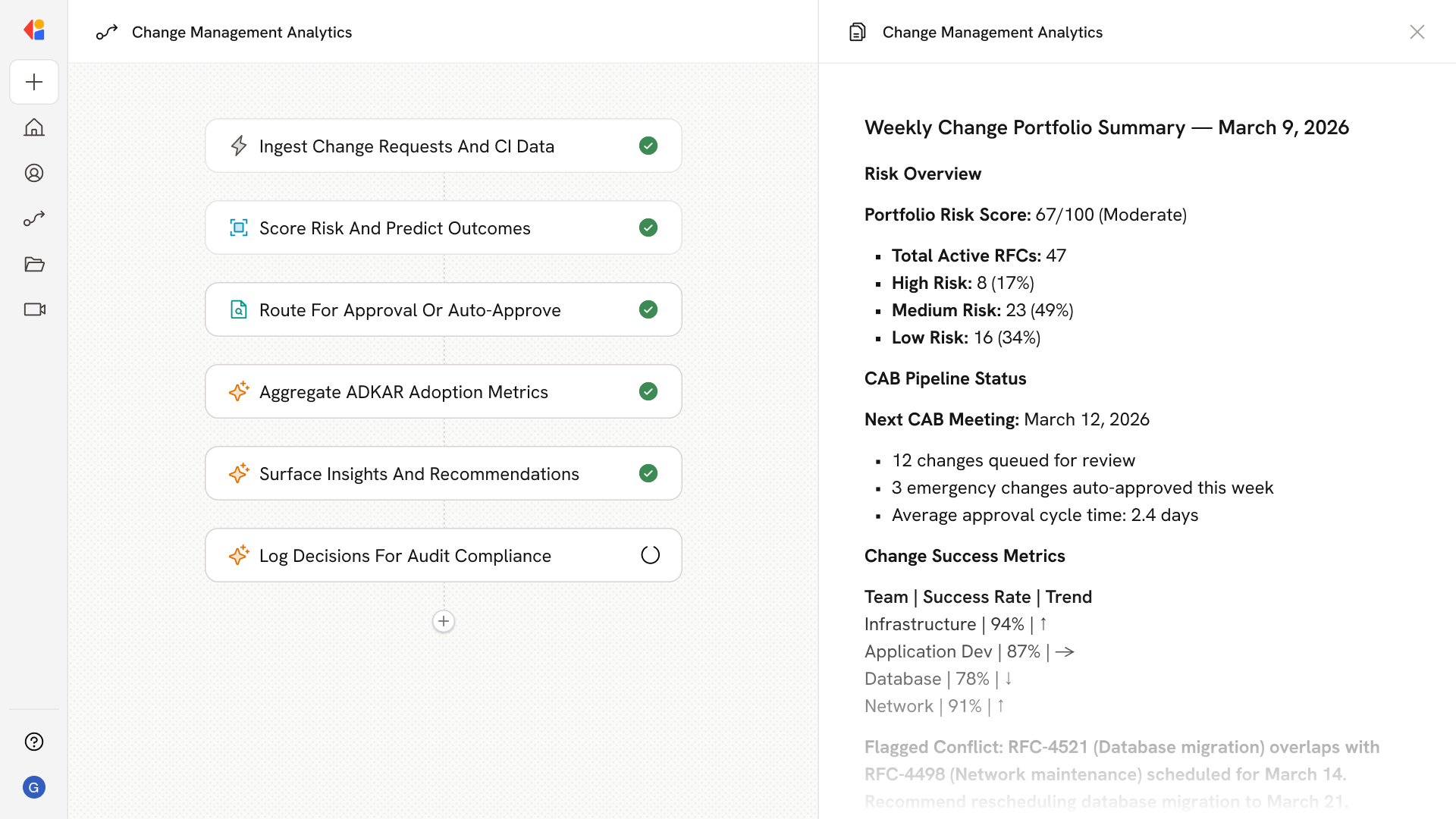
Task: Click loading spinner on Log Decisions step
Action: tap(650, 555)
